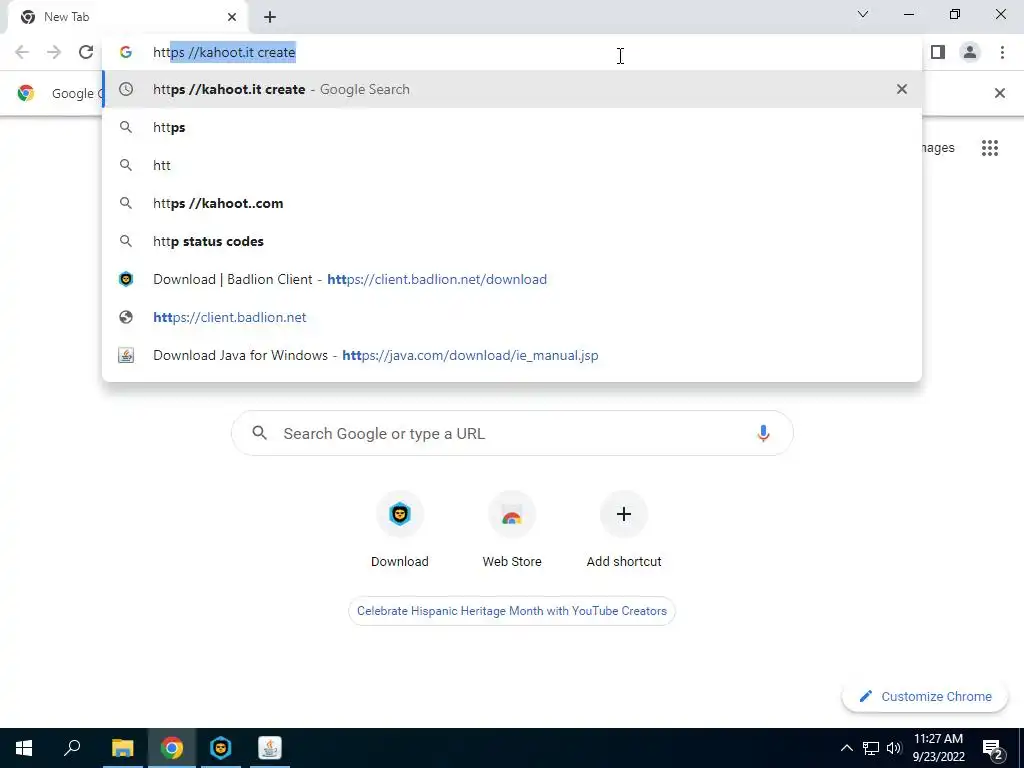
Task: Open https://client.badlion.net suggestion
Action: click(512, 317)
